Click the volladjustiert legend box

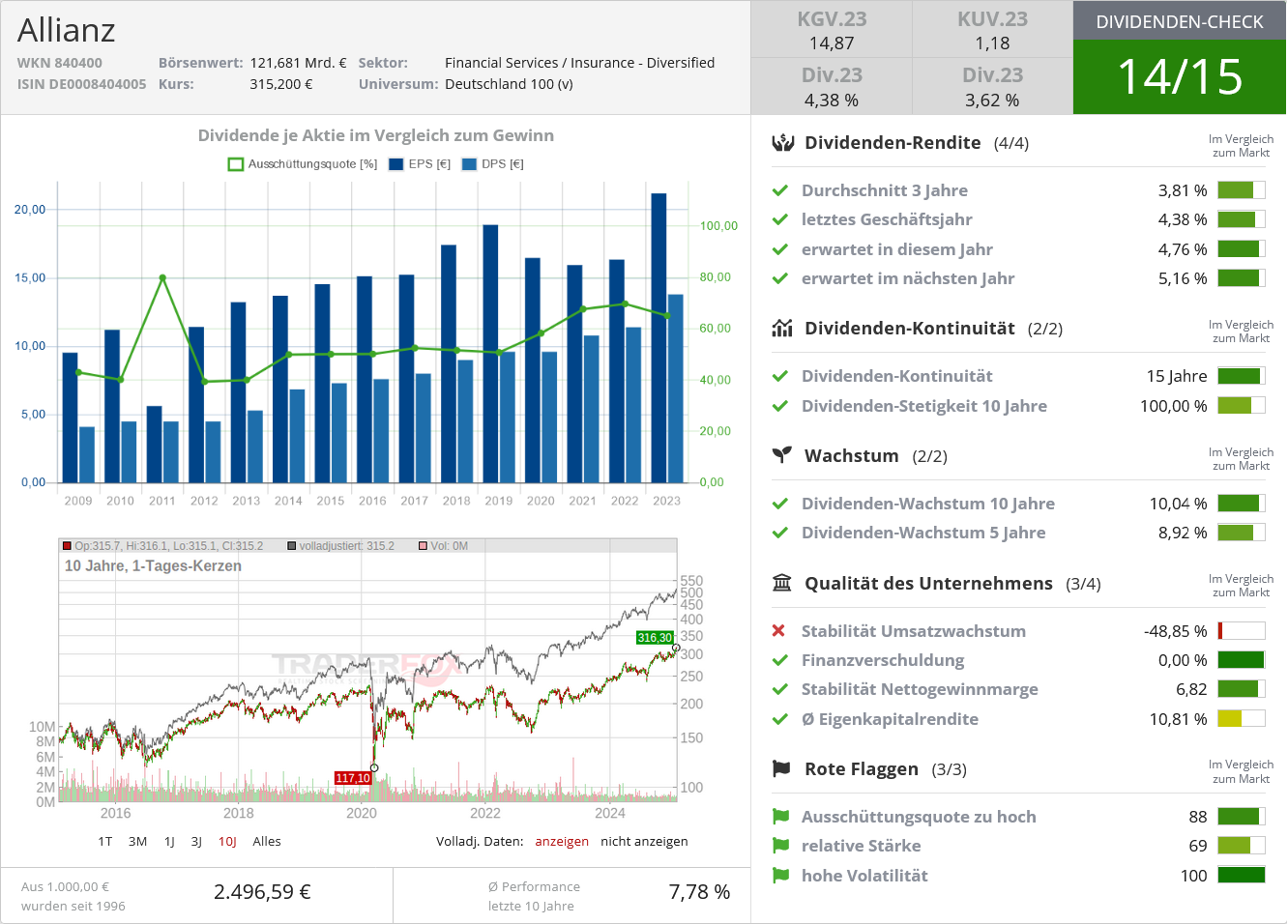point(292,546)
